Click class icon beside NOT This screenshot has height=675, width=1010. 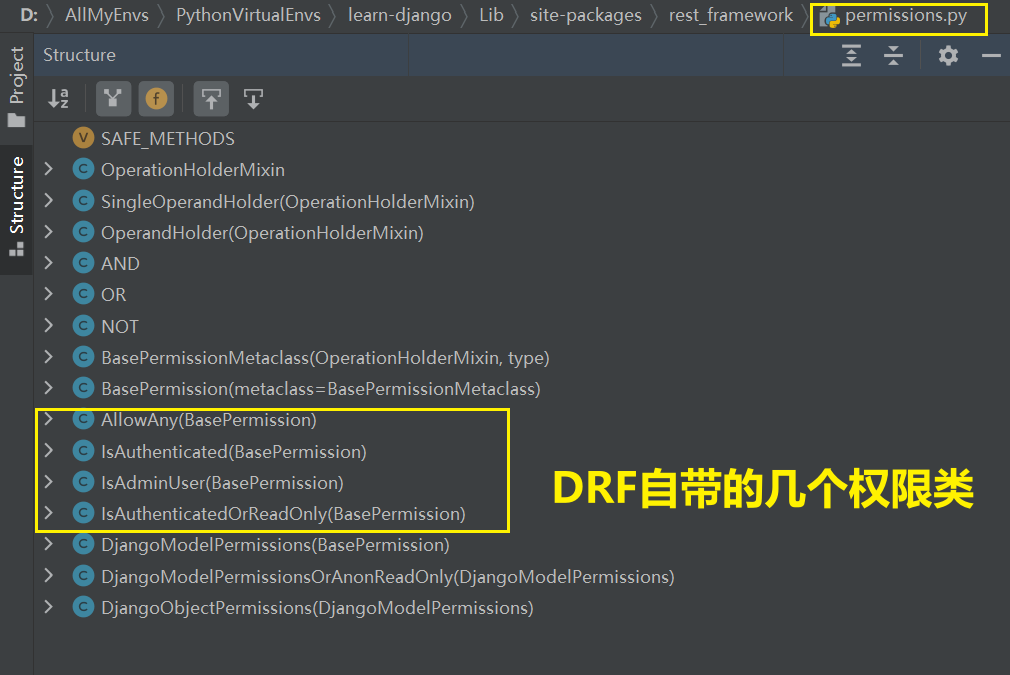(x=83, y=325)
